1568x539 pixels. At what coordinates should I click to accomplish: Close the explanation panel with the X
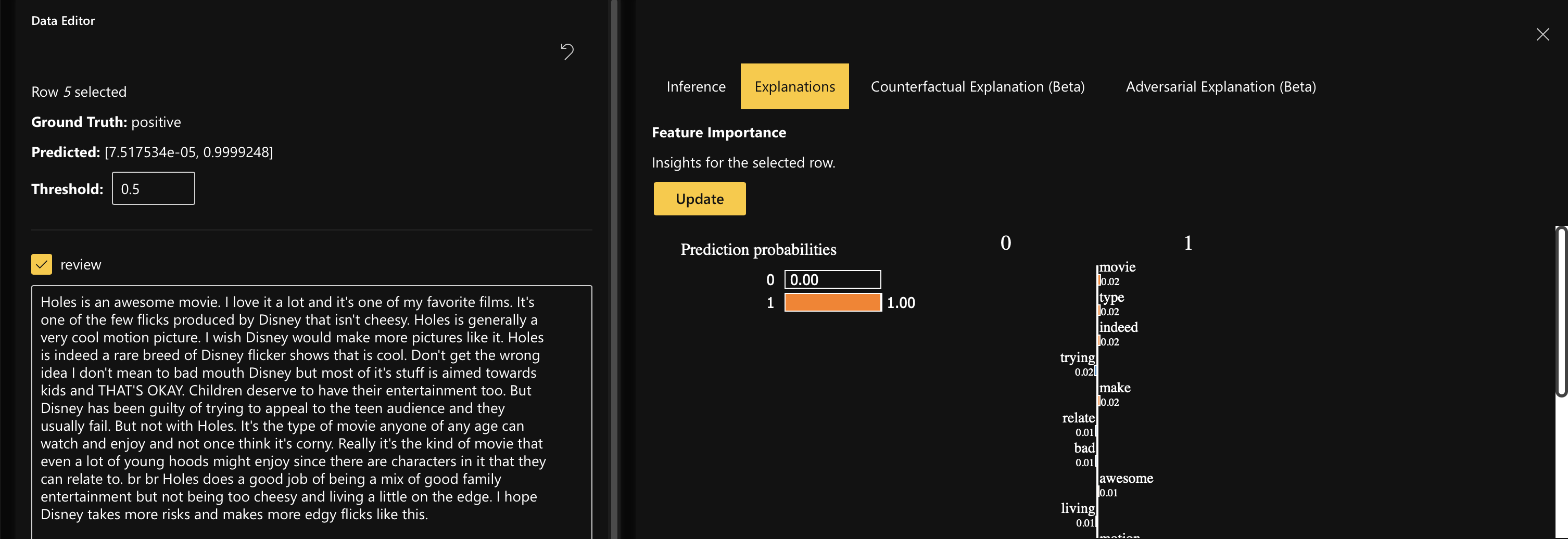click(1542, 35)
